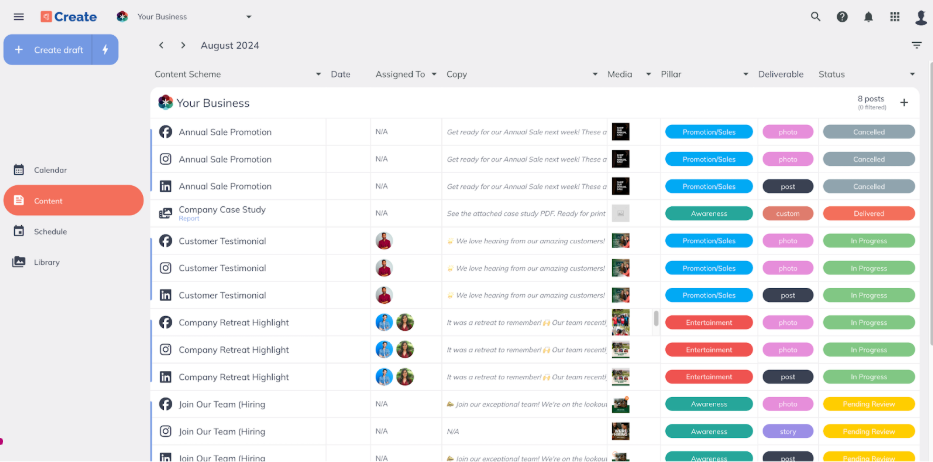Go to next month arrow
This screenshot has width=933, height=462.
click(183, 45)
